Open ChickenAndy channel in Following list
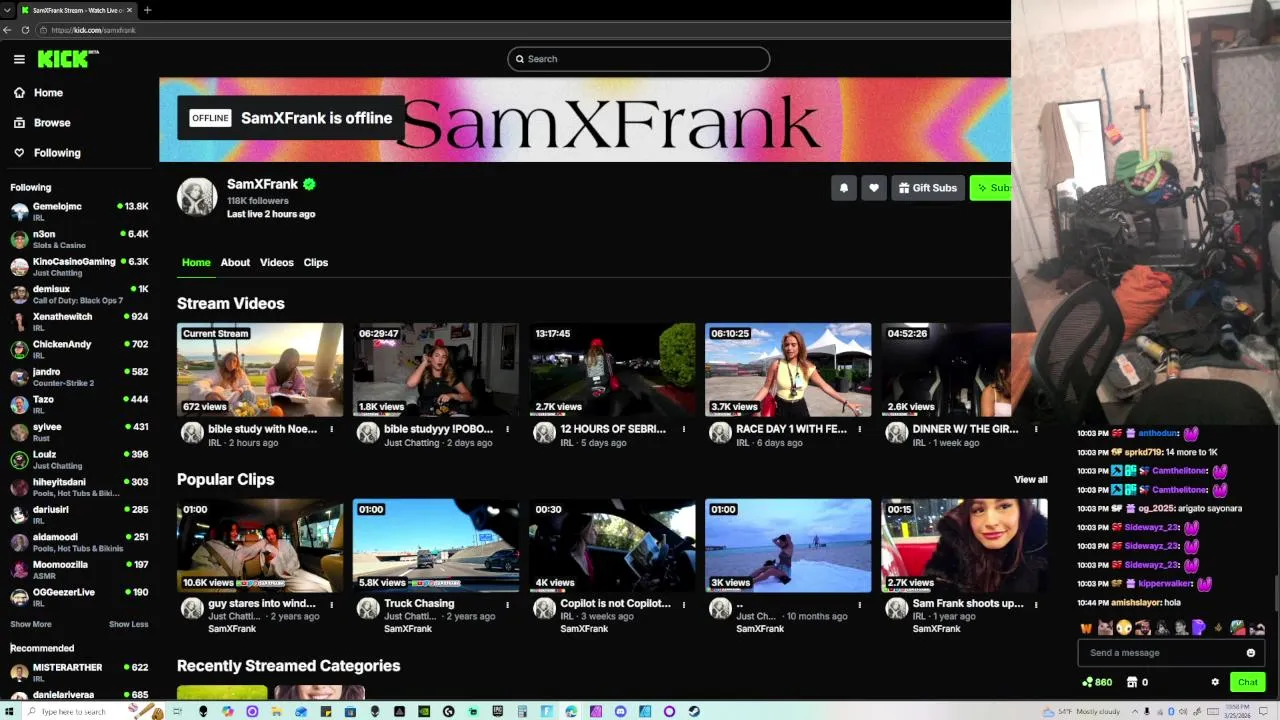This screenshot has height=720, width=1280. click(79, 349)
